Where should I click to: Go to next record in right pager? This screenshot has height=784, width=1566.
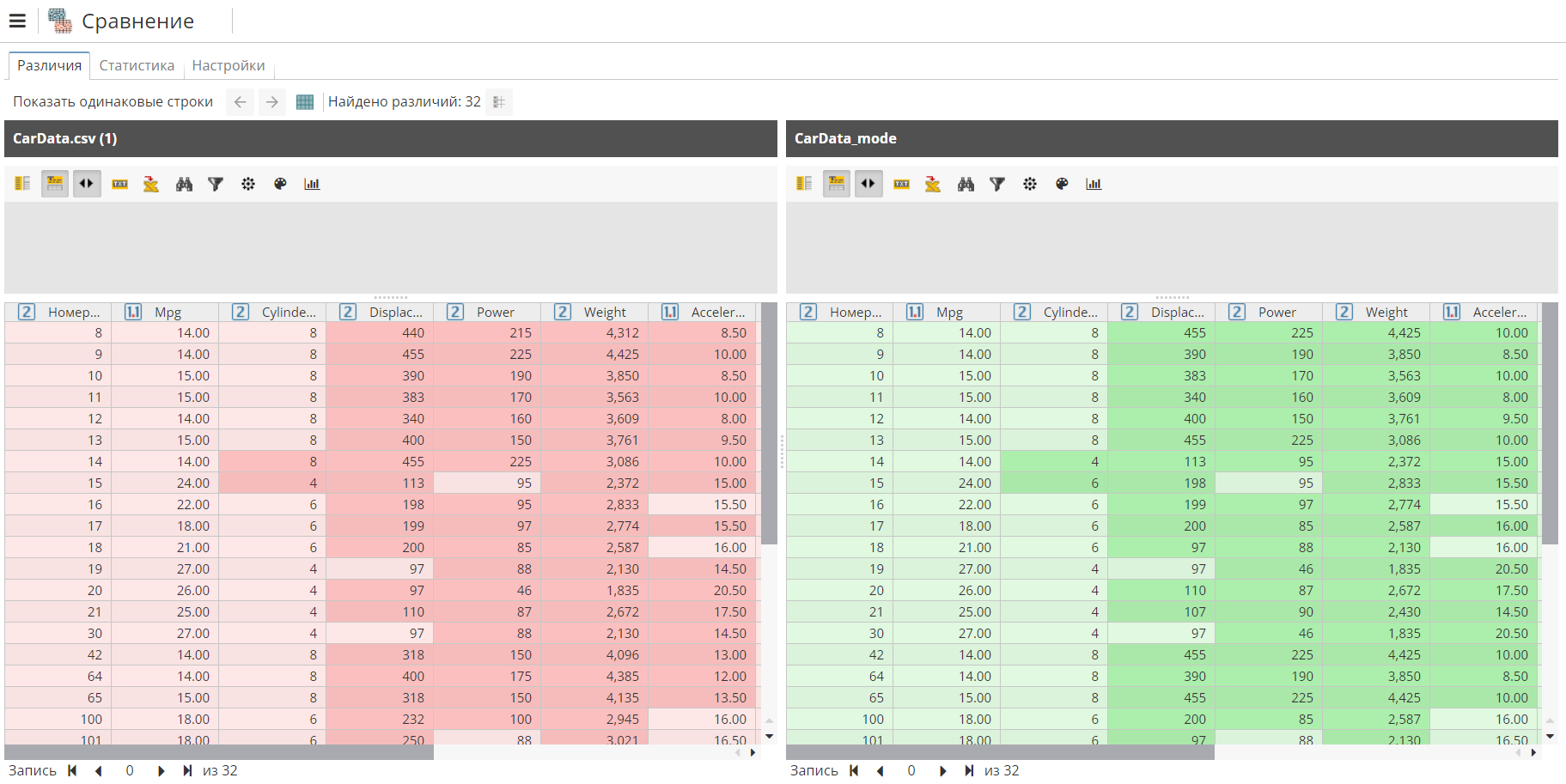(942, 770)
